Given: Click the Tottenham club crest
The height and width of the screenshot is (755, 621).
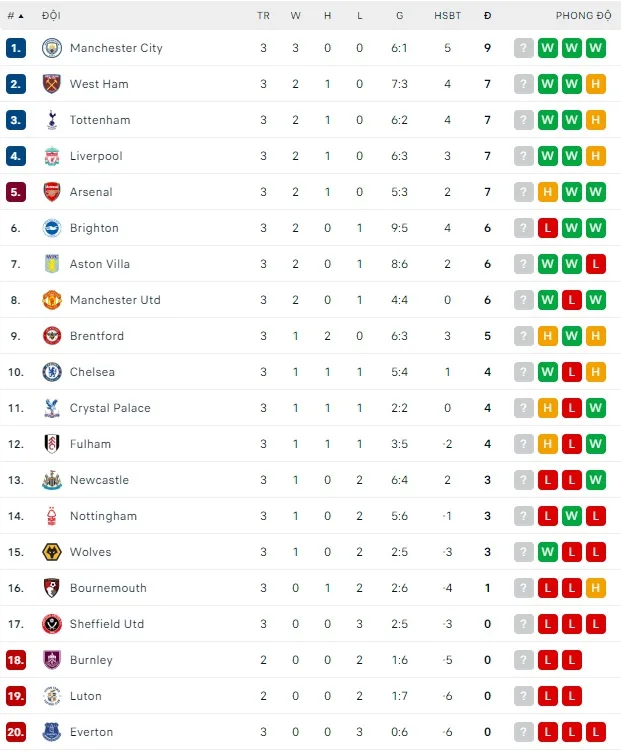Looking at the screenshot, I should coord(52,120).
